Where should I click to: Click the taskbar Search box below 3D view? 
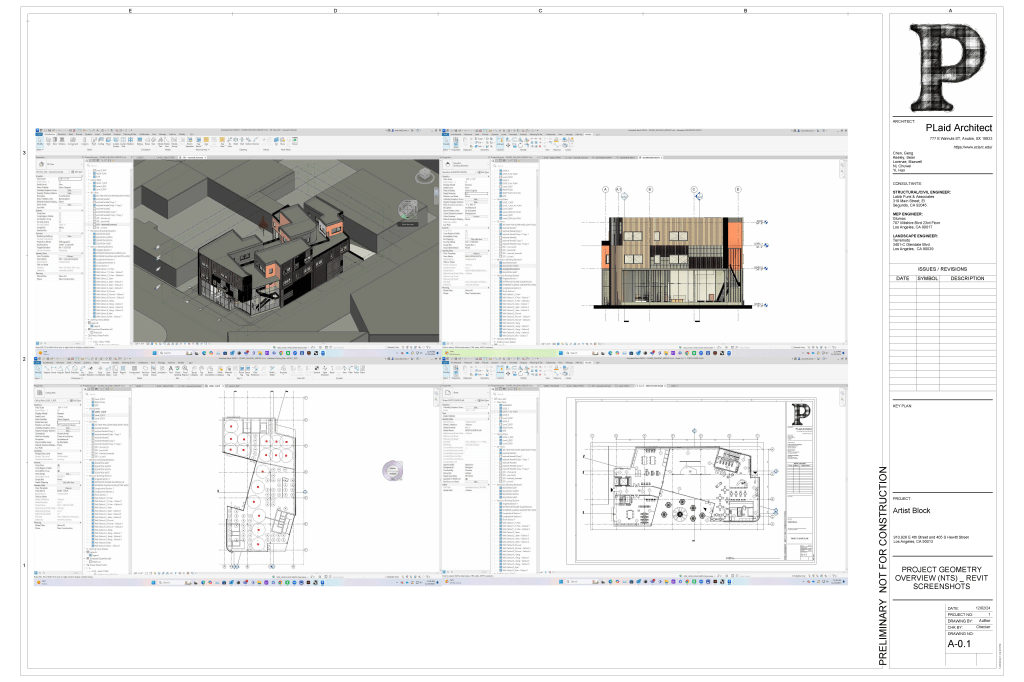(x=168, y=354)
